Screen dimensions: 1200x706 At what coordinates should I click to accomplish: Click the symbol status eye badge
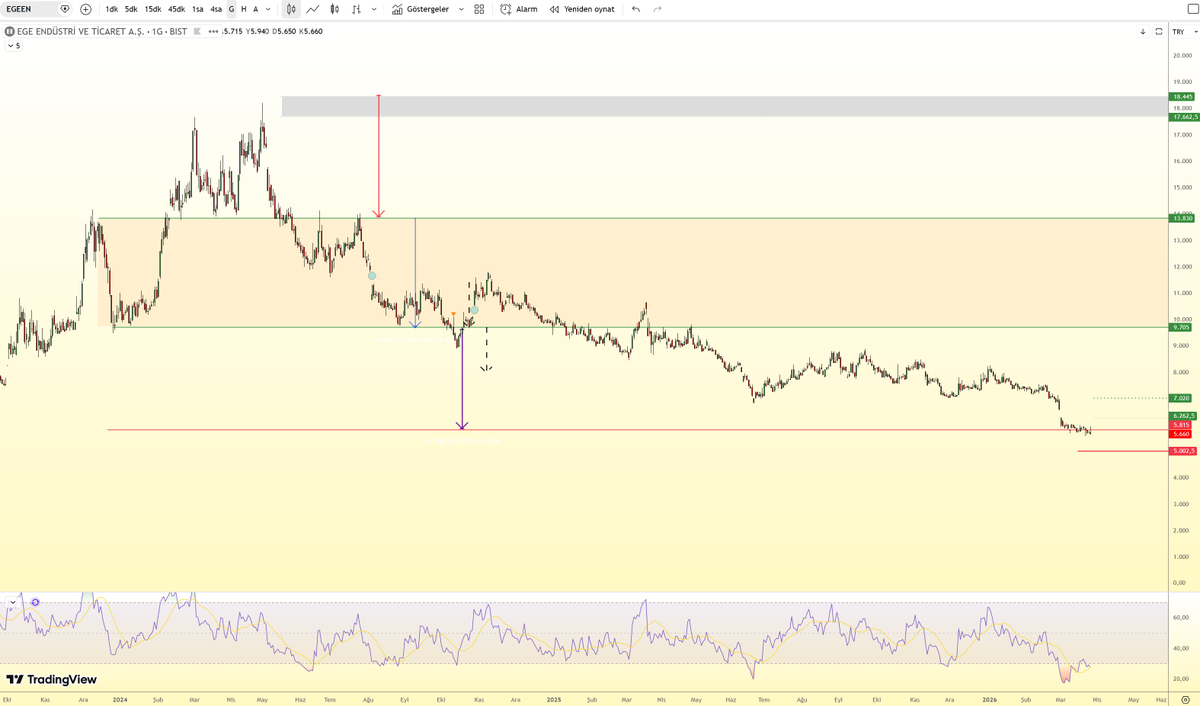tap(65, 9)
